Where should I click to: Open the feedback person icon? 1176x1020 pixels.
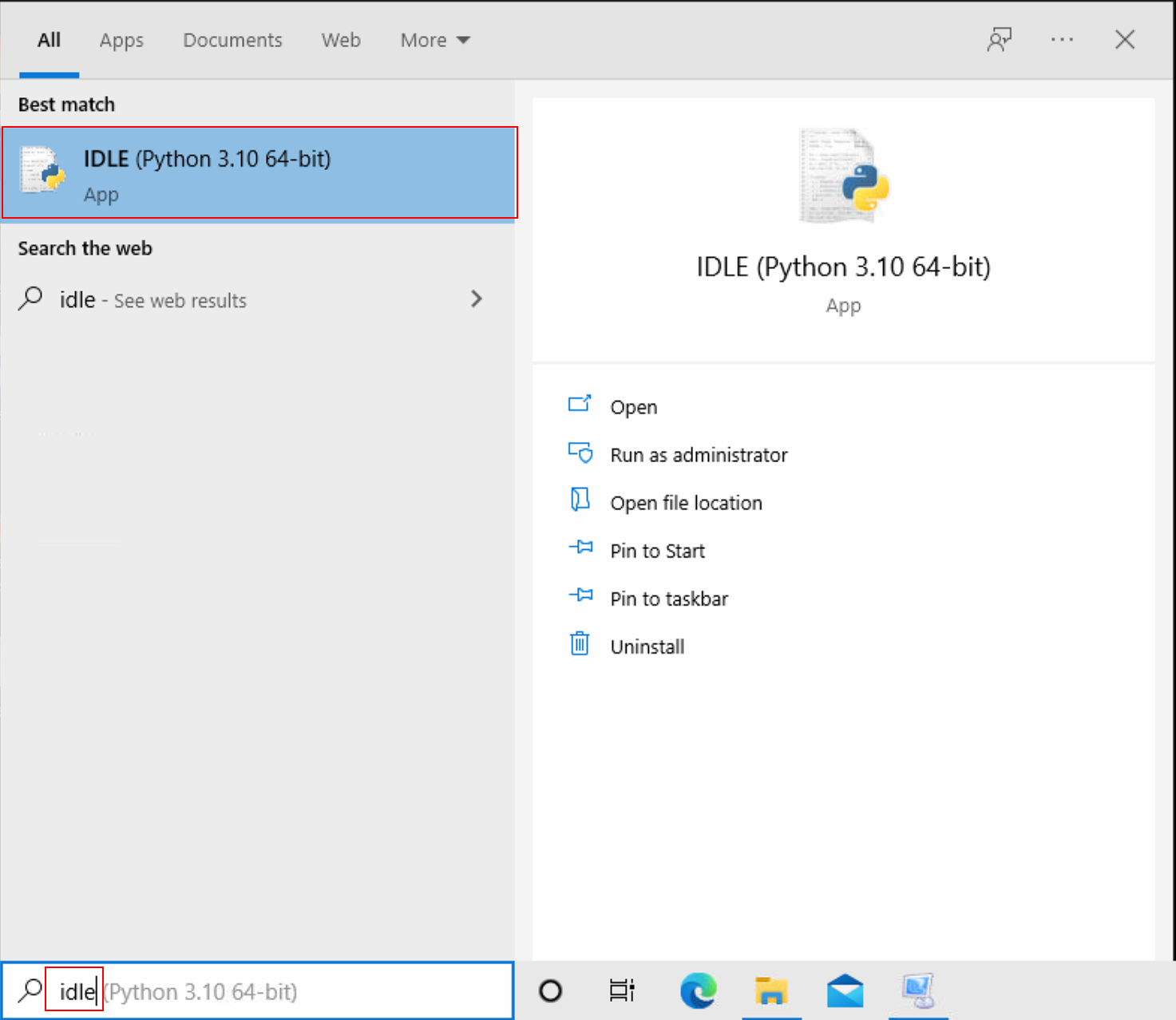[x=999, y=39]
